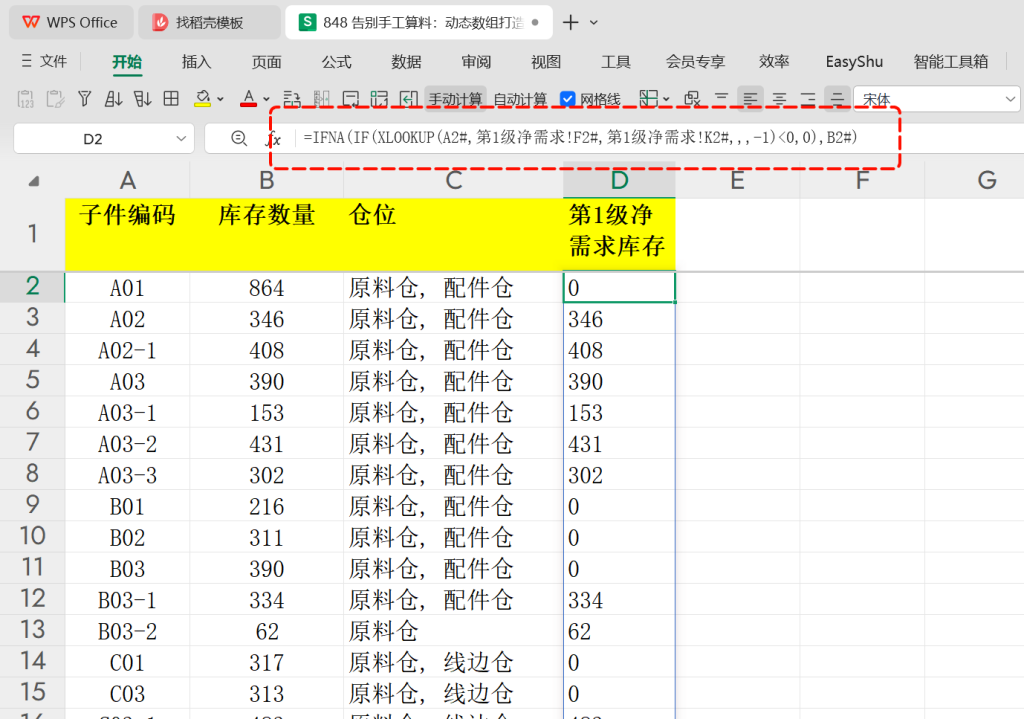1024x719 pixels.
Task: Click header cell 子件编码
Action: [127, 234]
